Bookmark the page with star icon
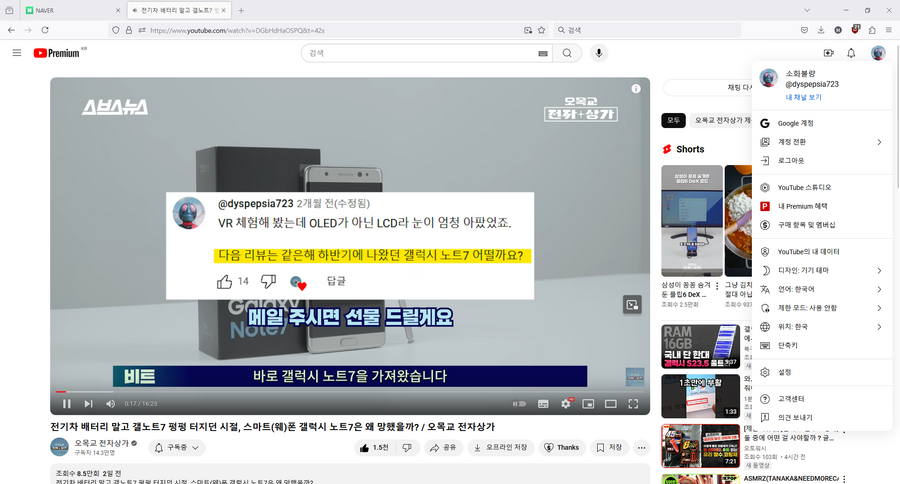900x484 pixels. coord(541,30)
